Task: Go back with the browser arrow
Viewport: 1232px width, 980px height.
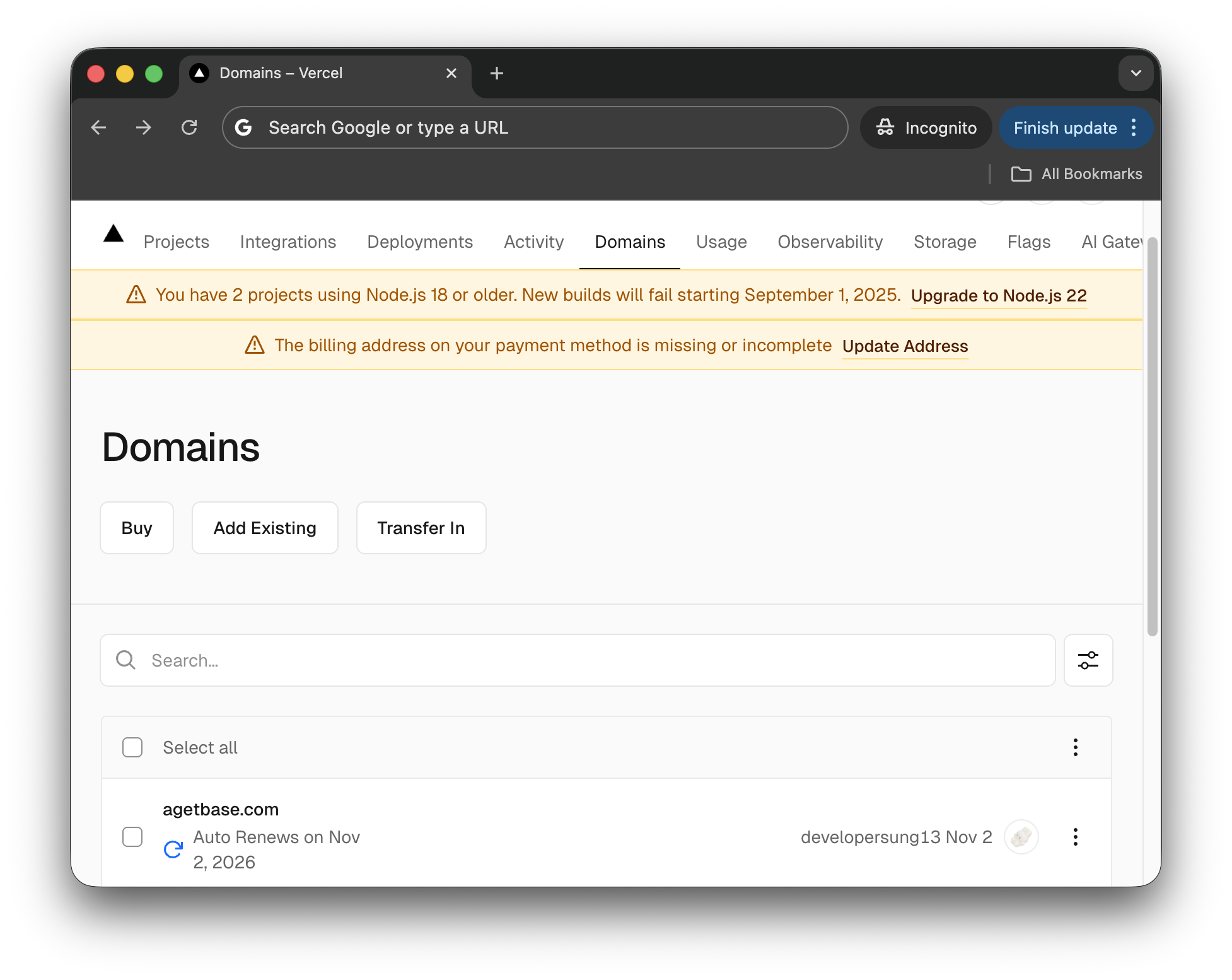Action: click(x=99, y=127)
